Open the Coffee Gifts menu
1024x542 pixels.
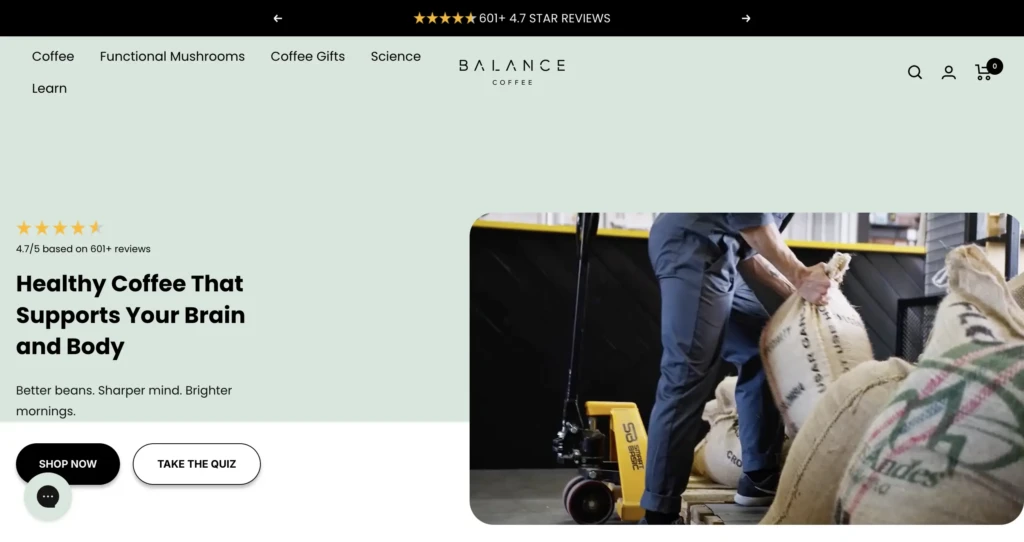[308, 56]
